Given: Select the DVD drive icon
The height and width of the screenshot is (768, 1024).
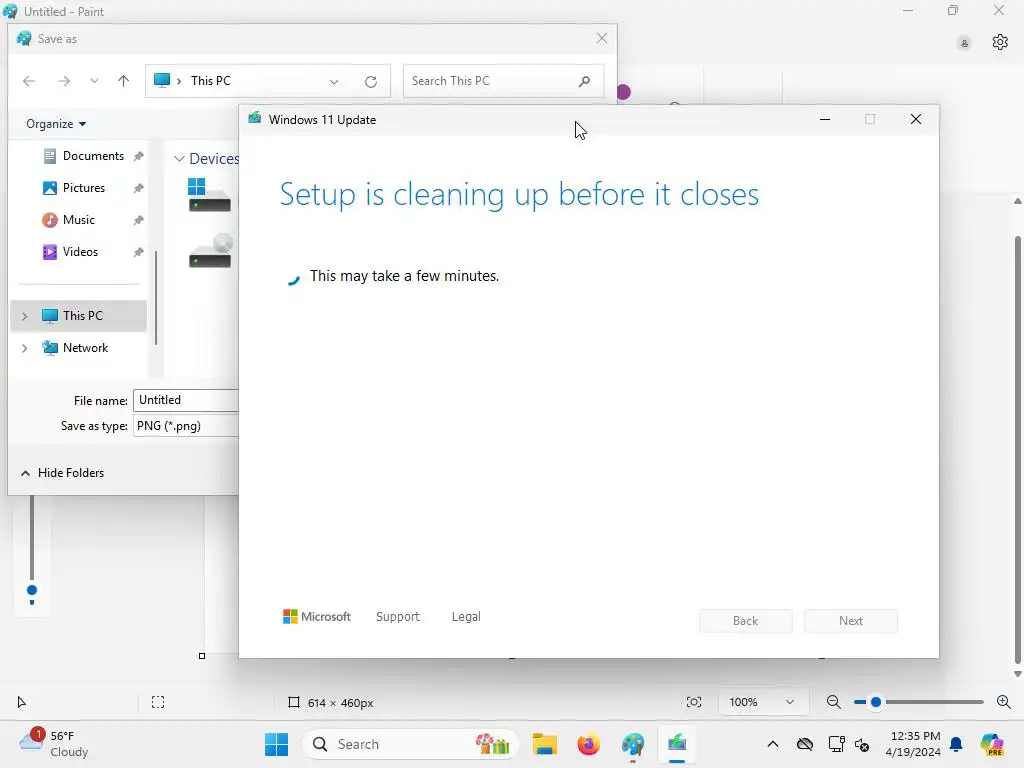Looking at the screenshot, I should pos(210,251).
